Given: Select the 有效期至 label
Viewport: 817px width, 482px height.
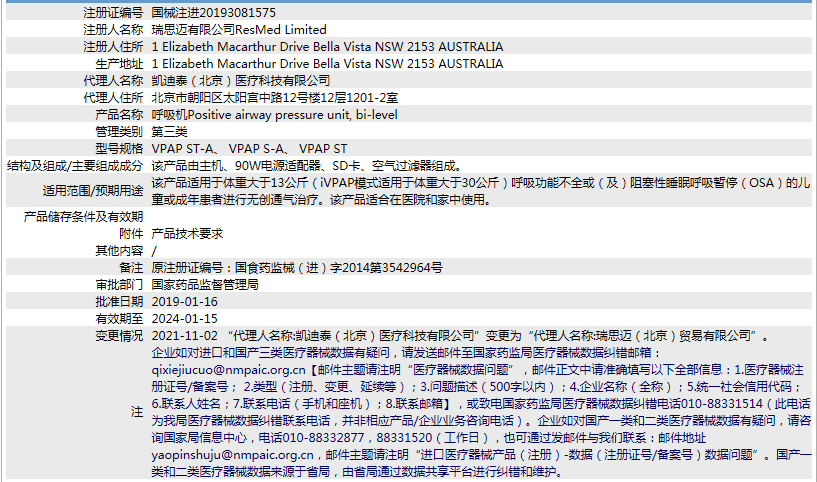Looking at the screenshot, I should (x=119, y=318).
